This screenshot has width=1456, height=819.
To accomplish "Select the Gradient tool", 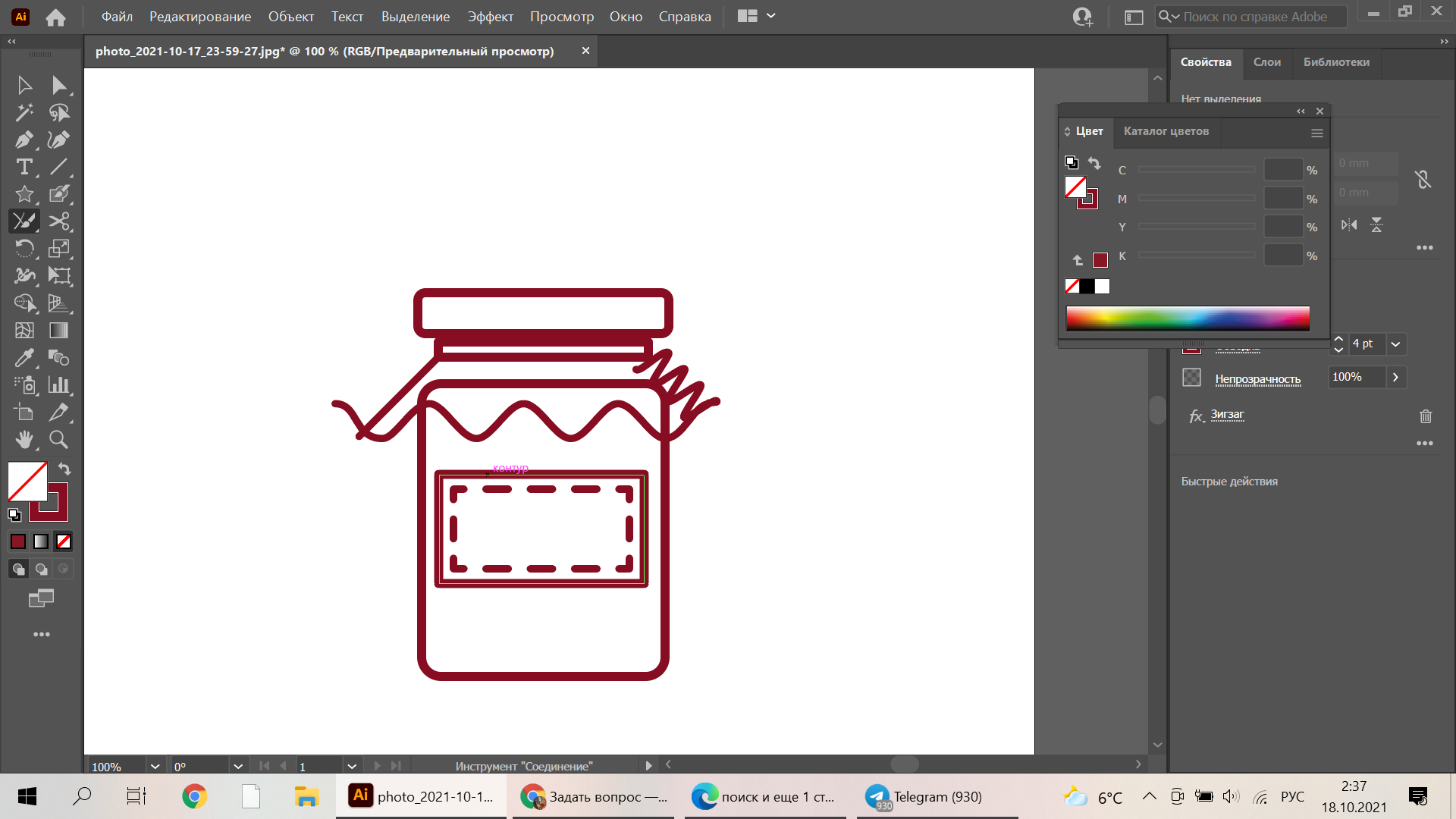I will [x=58, y=331].
